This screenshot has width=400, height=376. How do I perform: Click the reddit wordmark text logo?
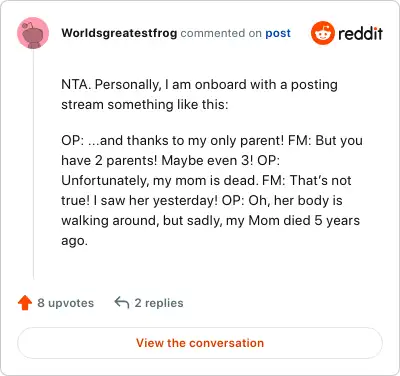pyautogui.click(x=361, y=33)
